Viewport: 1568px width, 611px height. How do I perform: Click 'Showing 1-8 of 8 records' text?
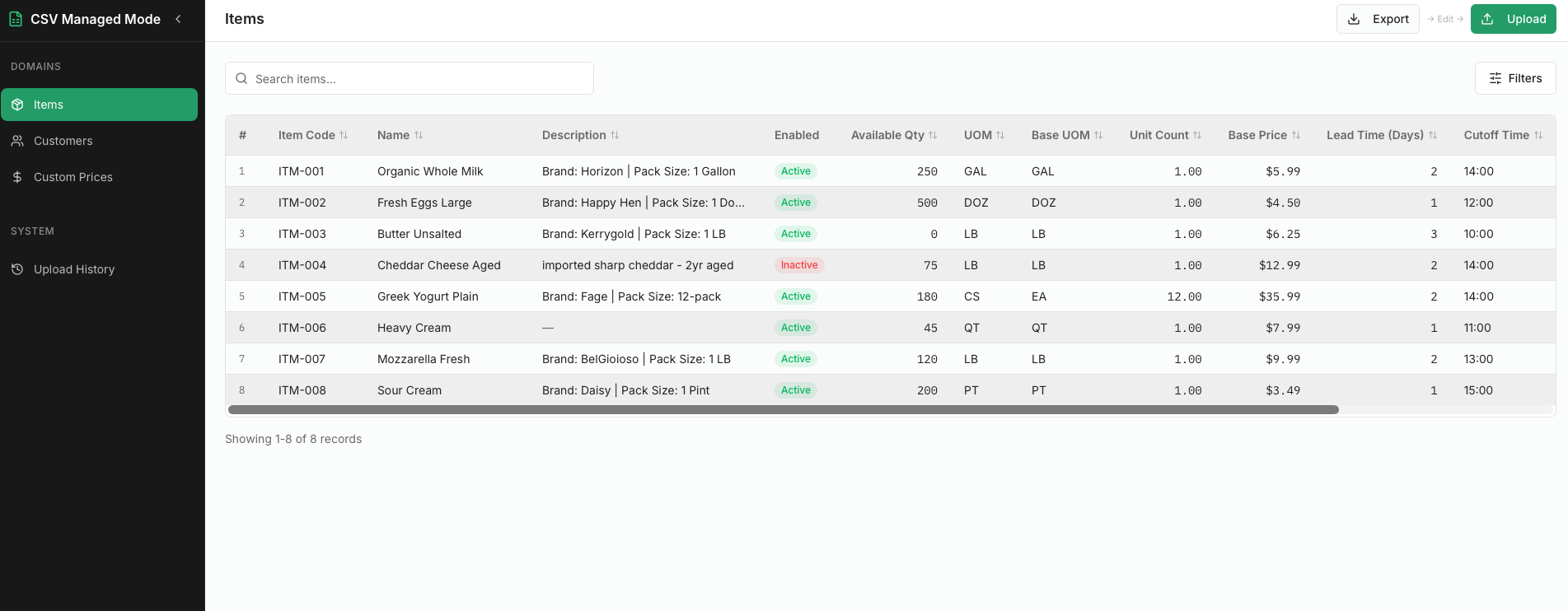coord(293,439)
